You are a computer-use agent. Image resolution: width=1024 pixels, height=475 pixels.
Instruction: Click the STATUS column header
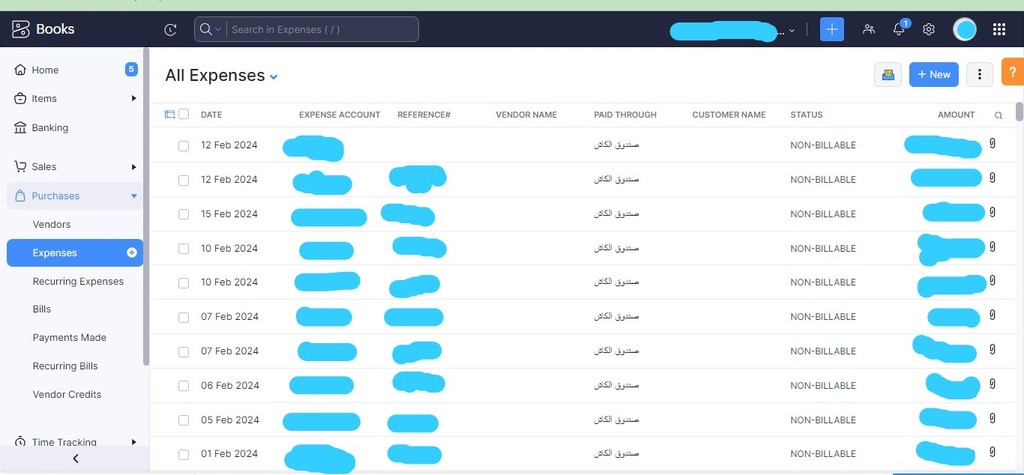pyautogui.click(x=807, y=114)
